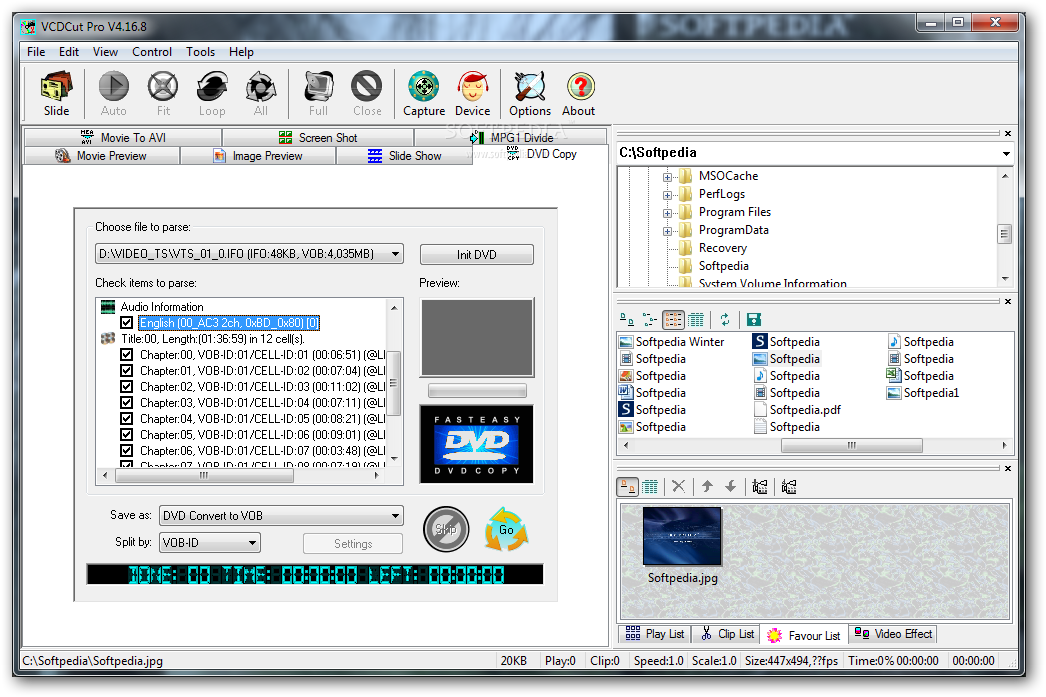
Task: Click the Stop button beside Go
Action: [x=446, y=530]
